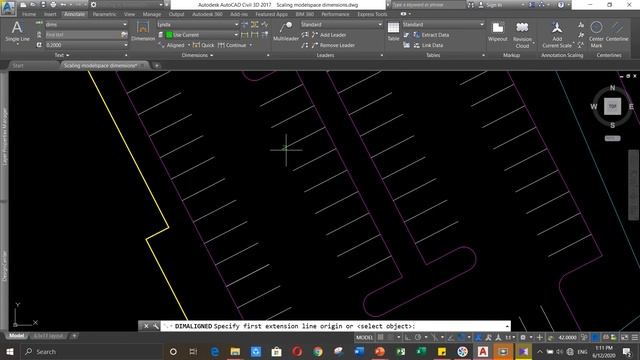The image size is (640, 360).
Task: Select the Centerline tool
Action: (x=617, y=32)
